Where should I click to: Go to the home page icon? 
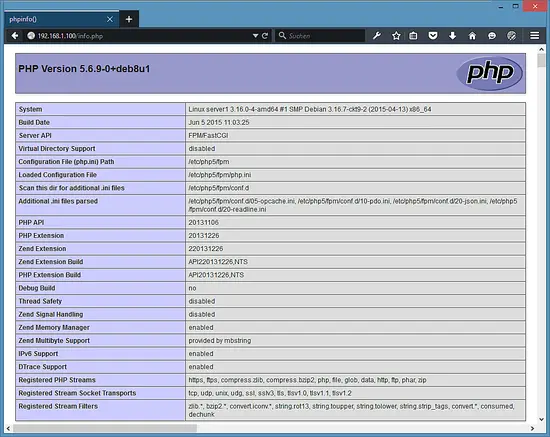click(472, 35)
